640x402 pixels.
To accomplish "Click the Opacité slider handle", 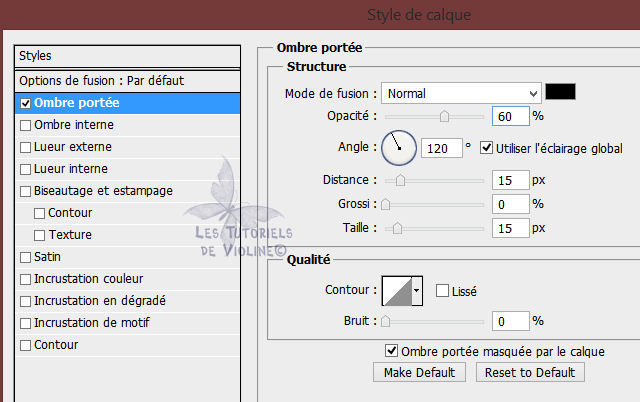I will pyautogui.click(x=444, y=118).
